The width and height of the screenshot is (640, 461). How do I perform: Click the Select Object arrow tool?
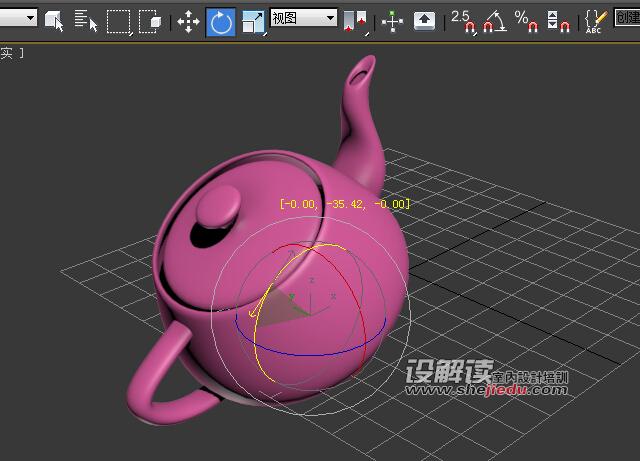(54, 20)
